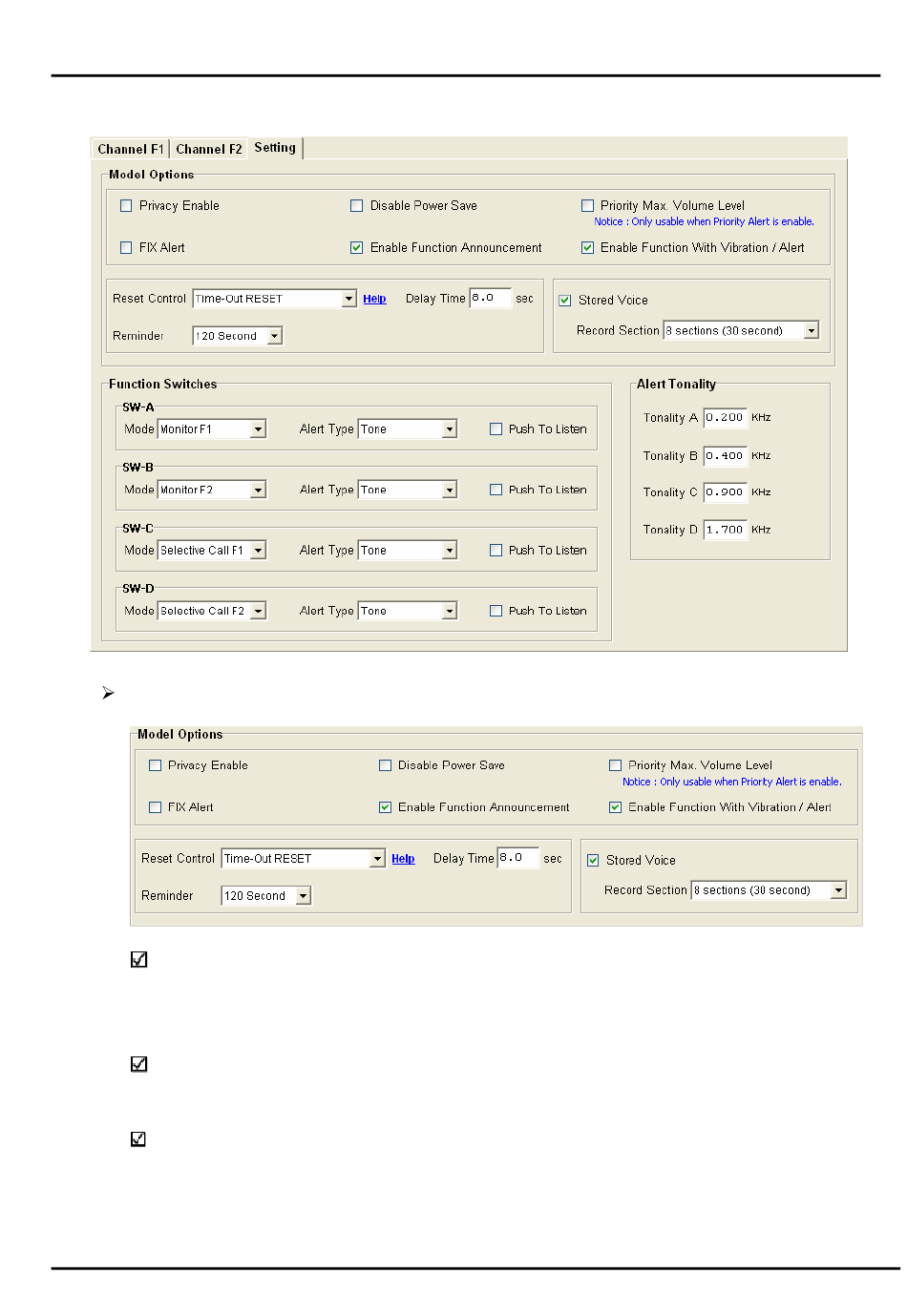Open the SW-C Mode dropdown showing Selective Call F1
The width and height of the screenshot is (907, 1316).
tap(212, 551)
